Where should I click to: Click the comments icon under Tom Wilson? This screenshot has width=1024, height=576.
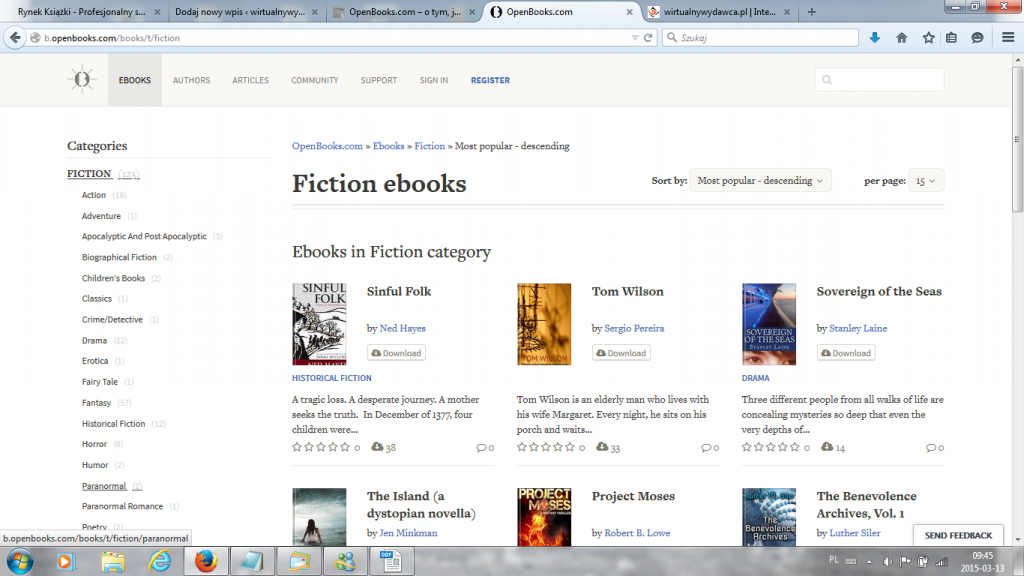[x=705, y=447]
